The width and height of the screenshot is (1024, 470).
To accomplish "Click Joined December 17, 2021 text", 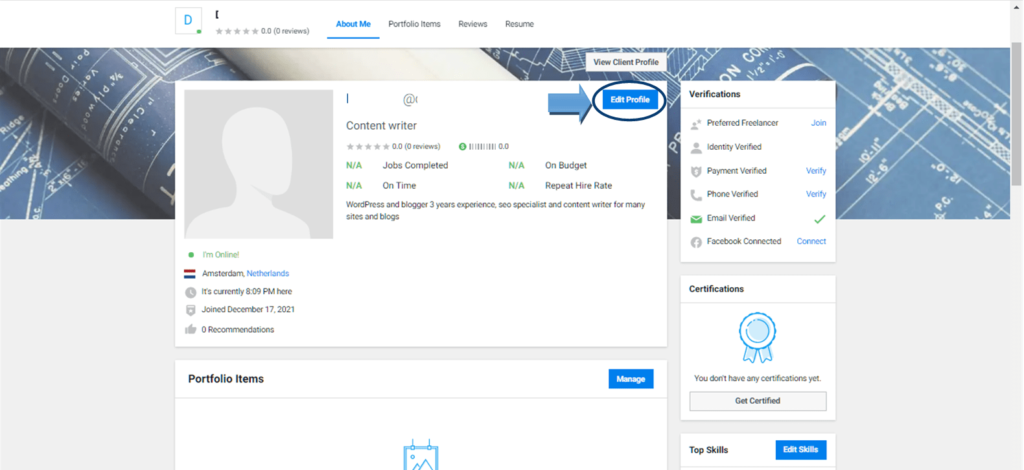I will click(x=248, y=309).
